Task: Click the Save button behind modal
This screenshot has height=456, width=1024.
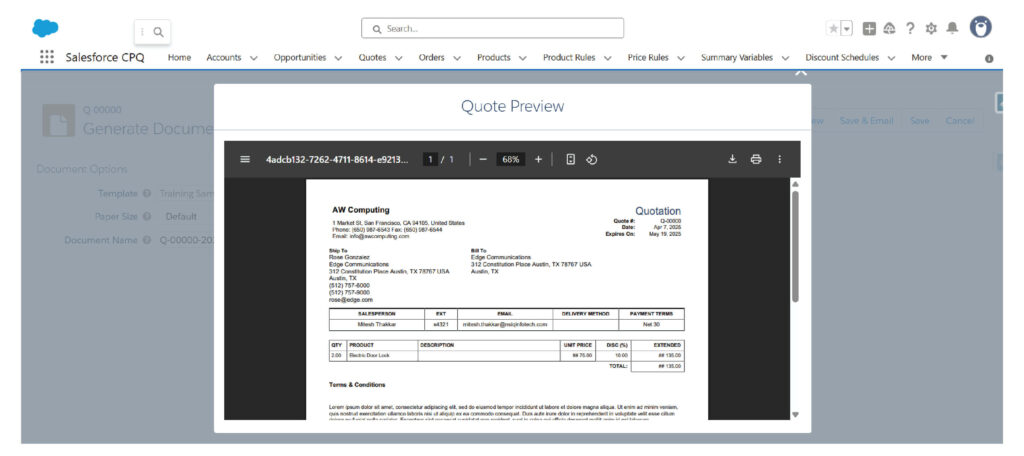Action: pyautogui.click(x=919, y=121)
